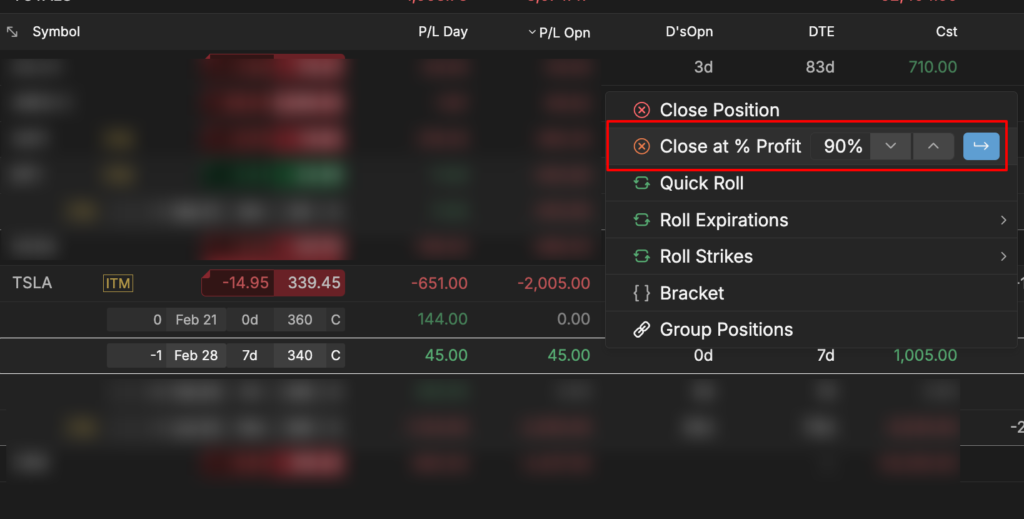1024x519 pixels.
Task: Click the Close at % Profit icon
Action: pos(642,147)
